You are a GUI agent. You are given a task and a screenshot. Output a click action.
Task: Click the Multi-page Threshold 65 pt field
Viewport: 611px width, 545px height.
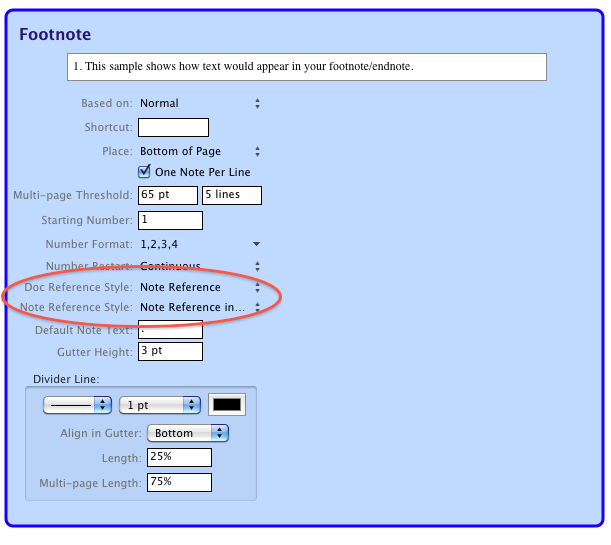click(x=167, y=195)
